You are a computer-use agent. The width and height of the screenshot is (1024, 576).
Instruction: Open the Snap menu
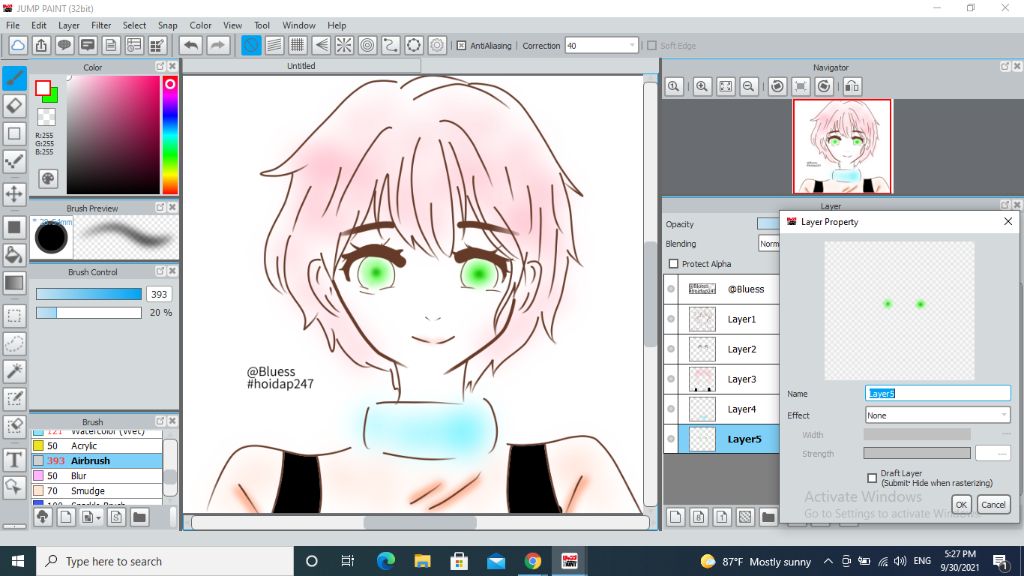pyautogui.click(x=167, y=25)
